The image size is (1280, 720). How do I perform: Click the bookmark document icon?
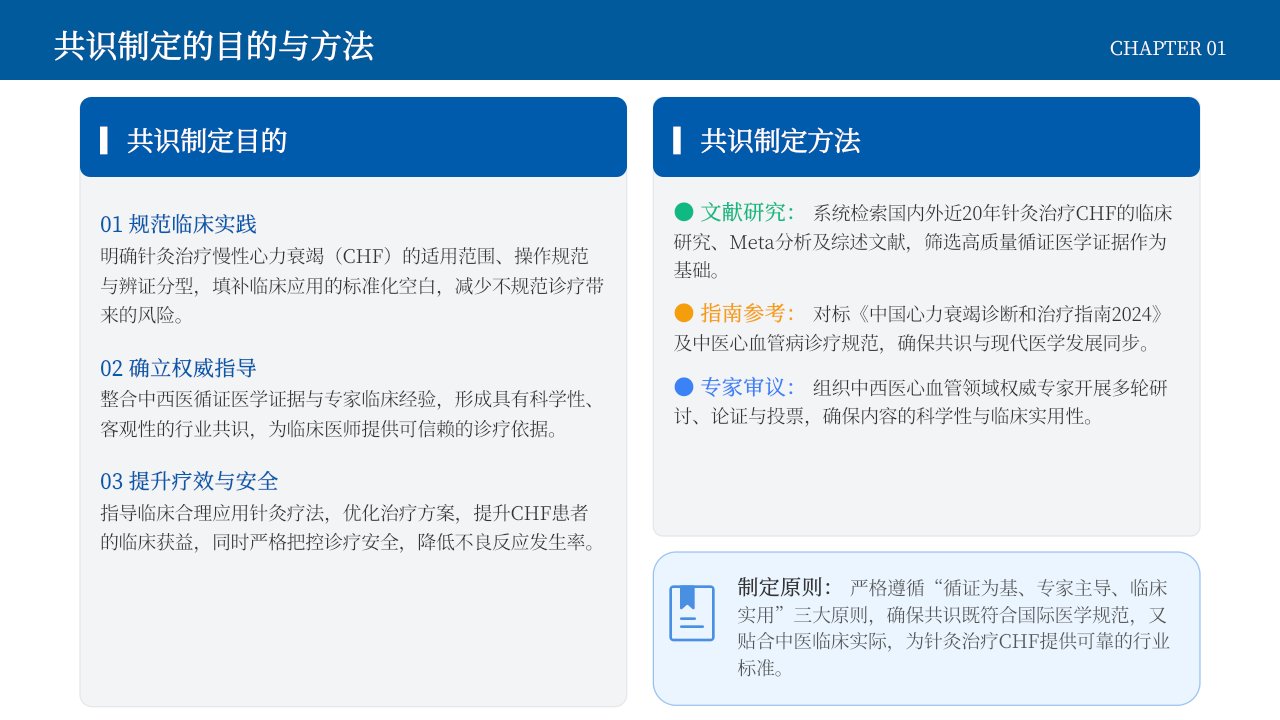(692, 613)
